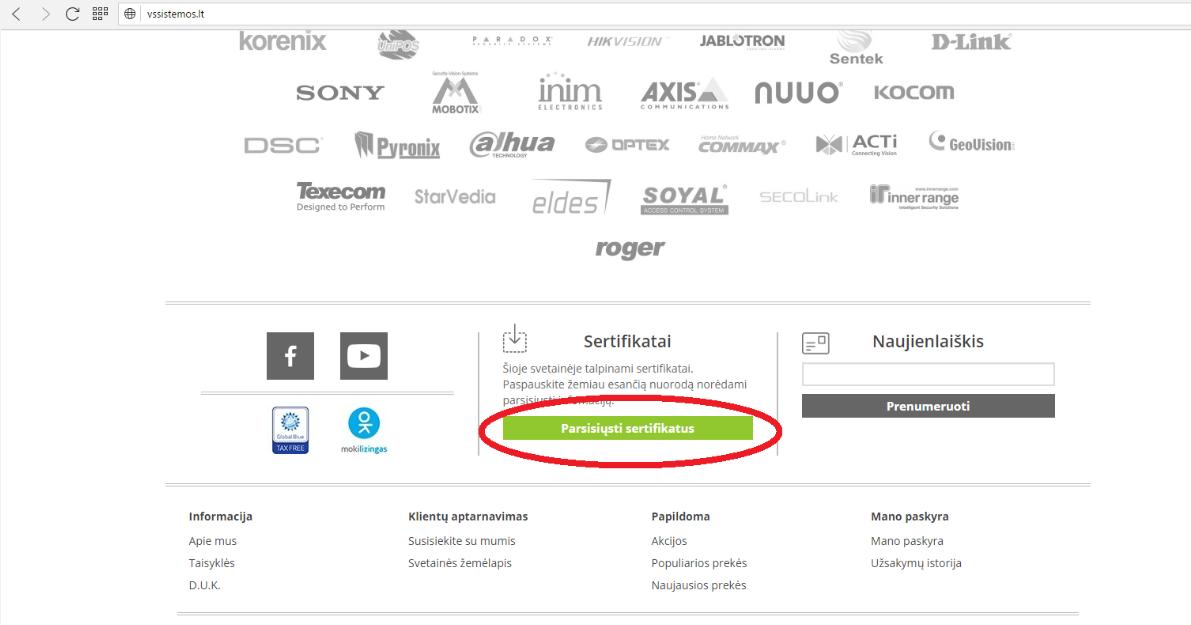Image resolution: width=1191 pixels, height=625 pixels.
Task: Open the Mobotix brand logo
Action: [455, 93]
